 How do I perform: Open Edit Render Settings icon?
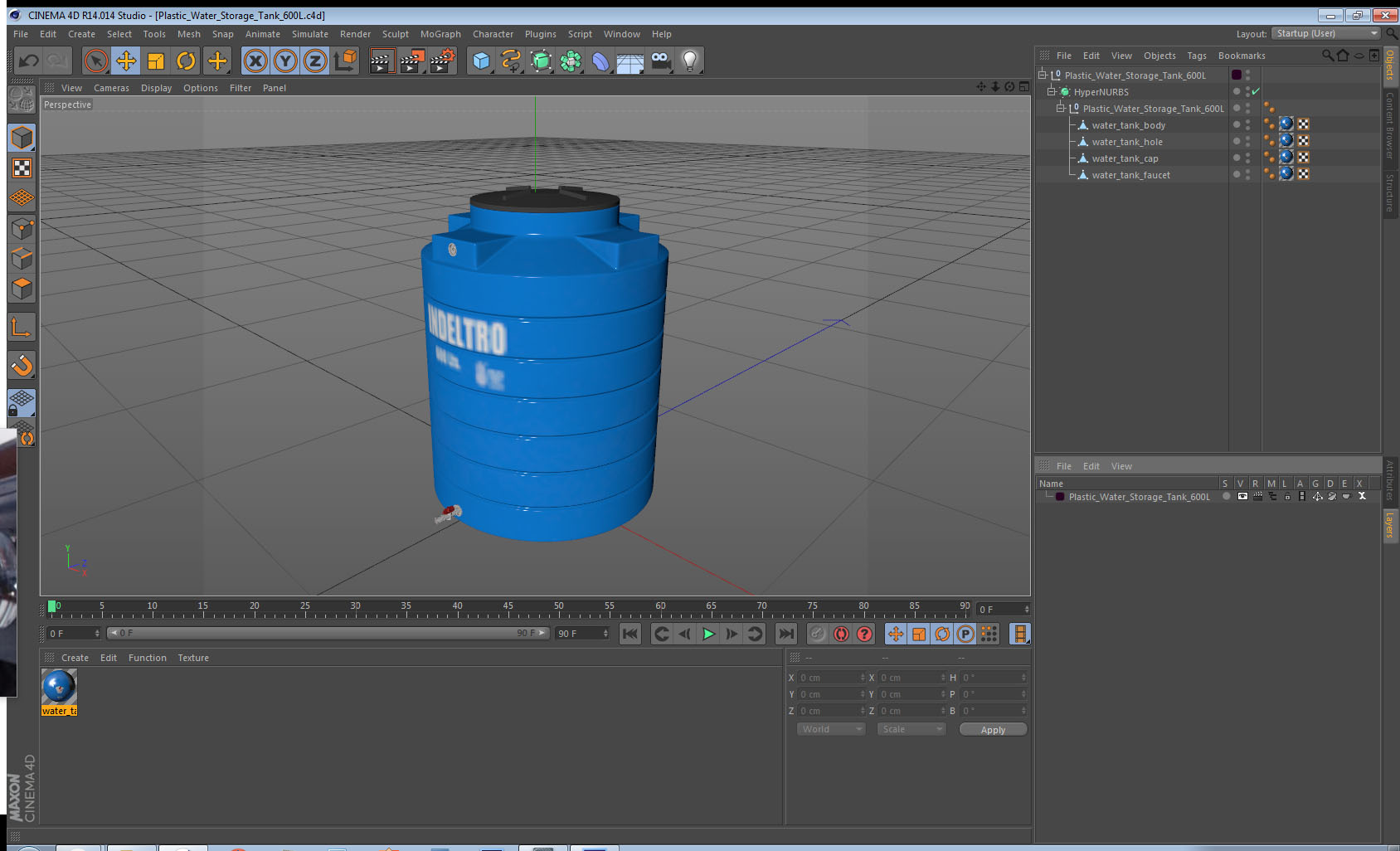pos(442,61)
